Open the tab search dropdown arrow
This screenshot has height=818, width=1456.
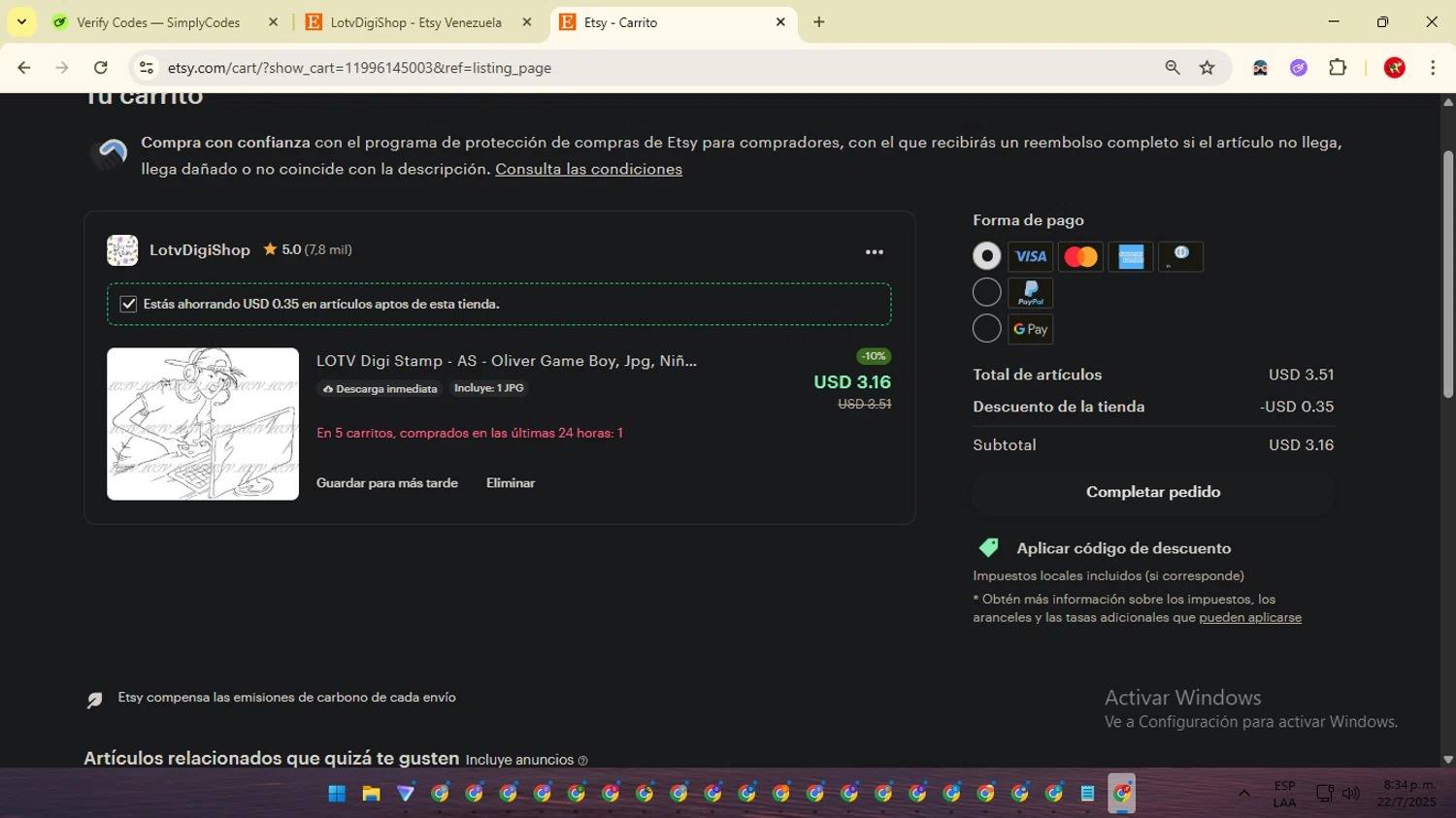pos(21,22)
